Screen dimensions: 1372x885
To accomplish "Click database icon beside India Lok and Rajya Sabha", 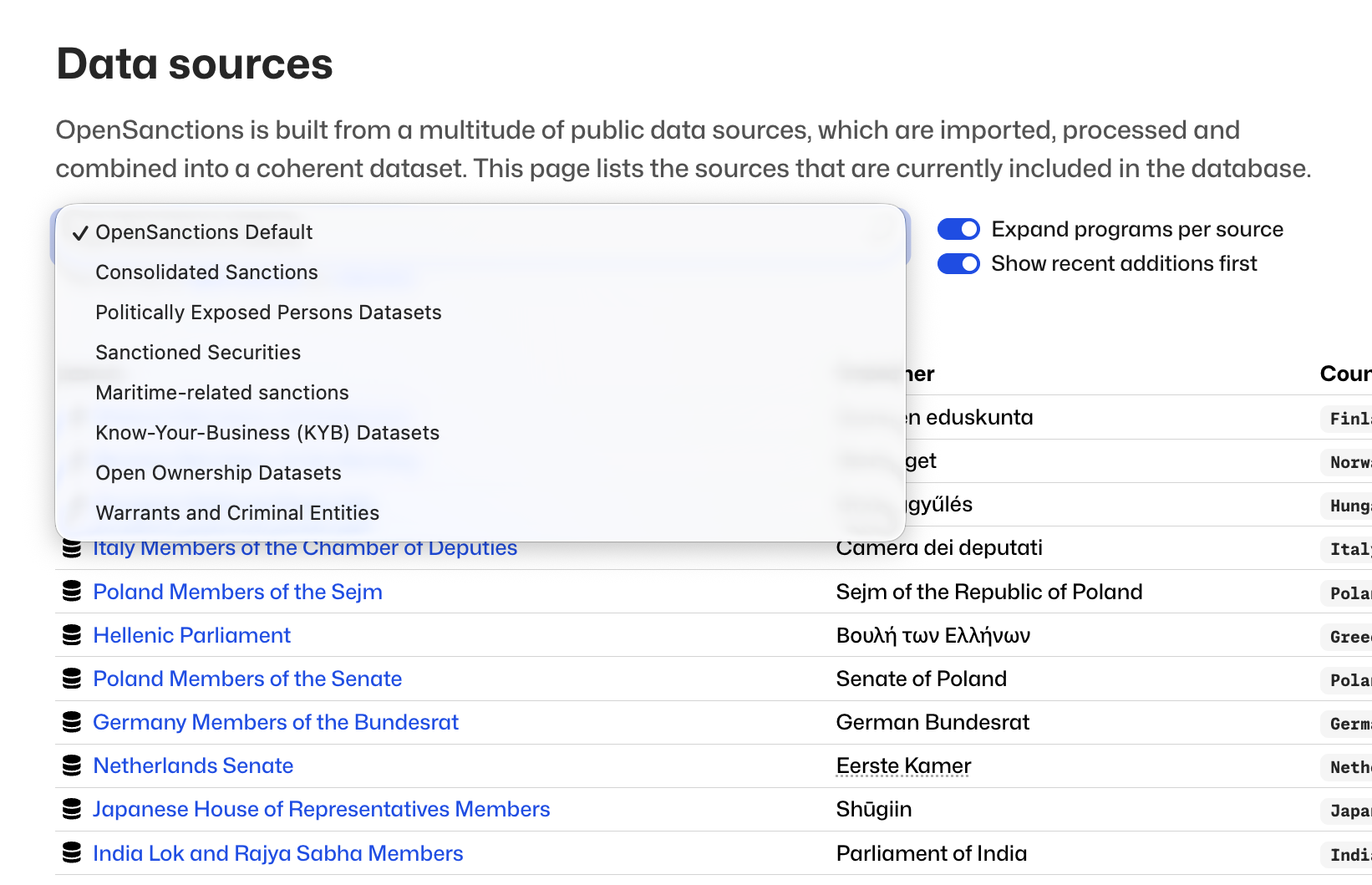I will coord(72,853).
